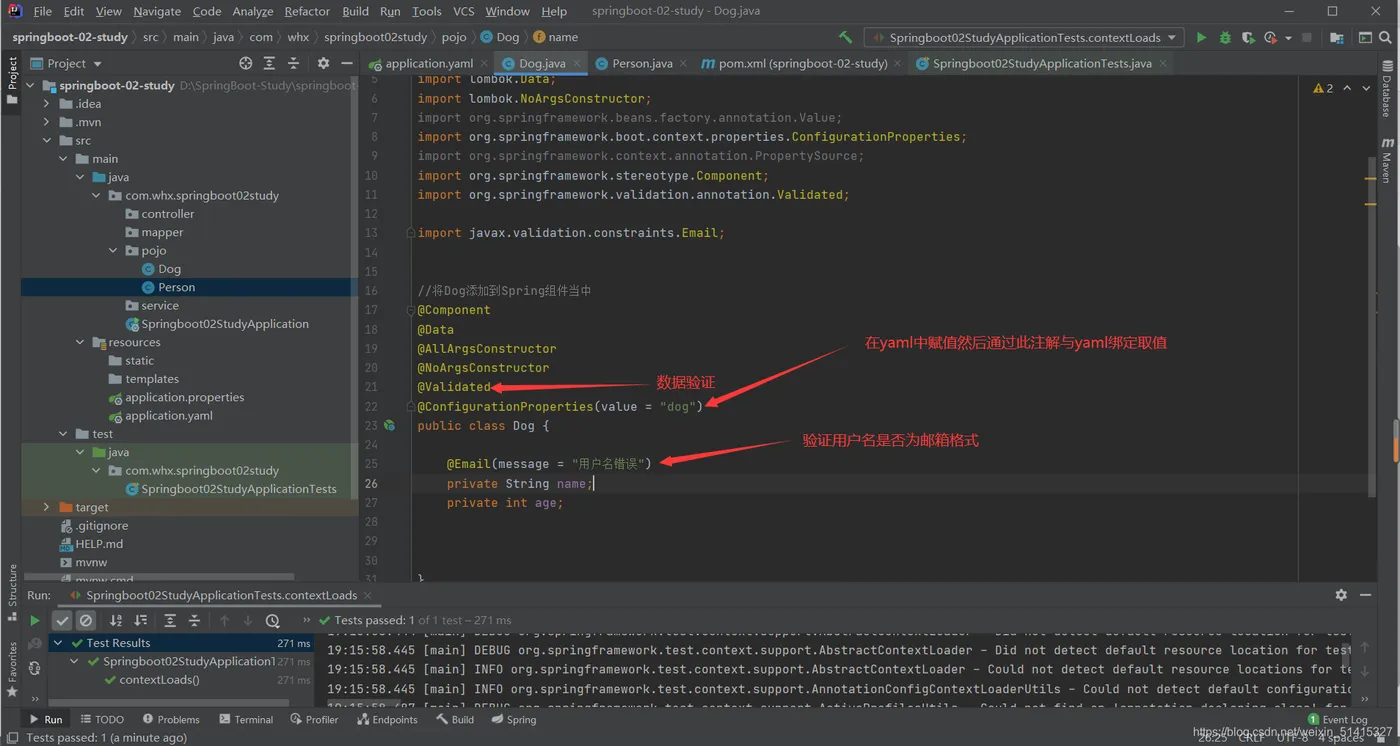Start debugging with the bug icon
1400x746 pixels.
pos(1225,37)
